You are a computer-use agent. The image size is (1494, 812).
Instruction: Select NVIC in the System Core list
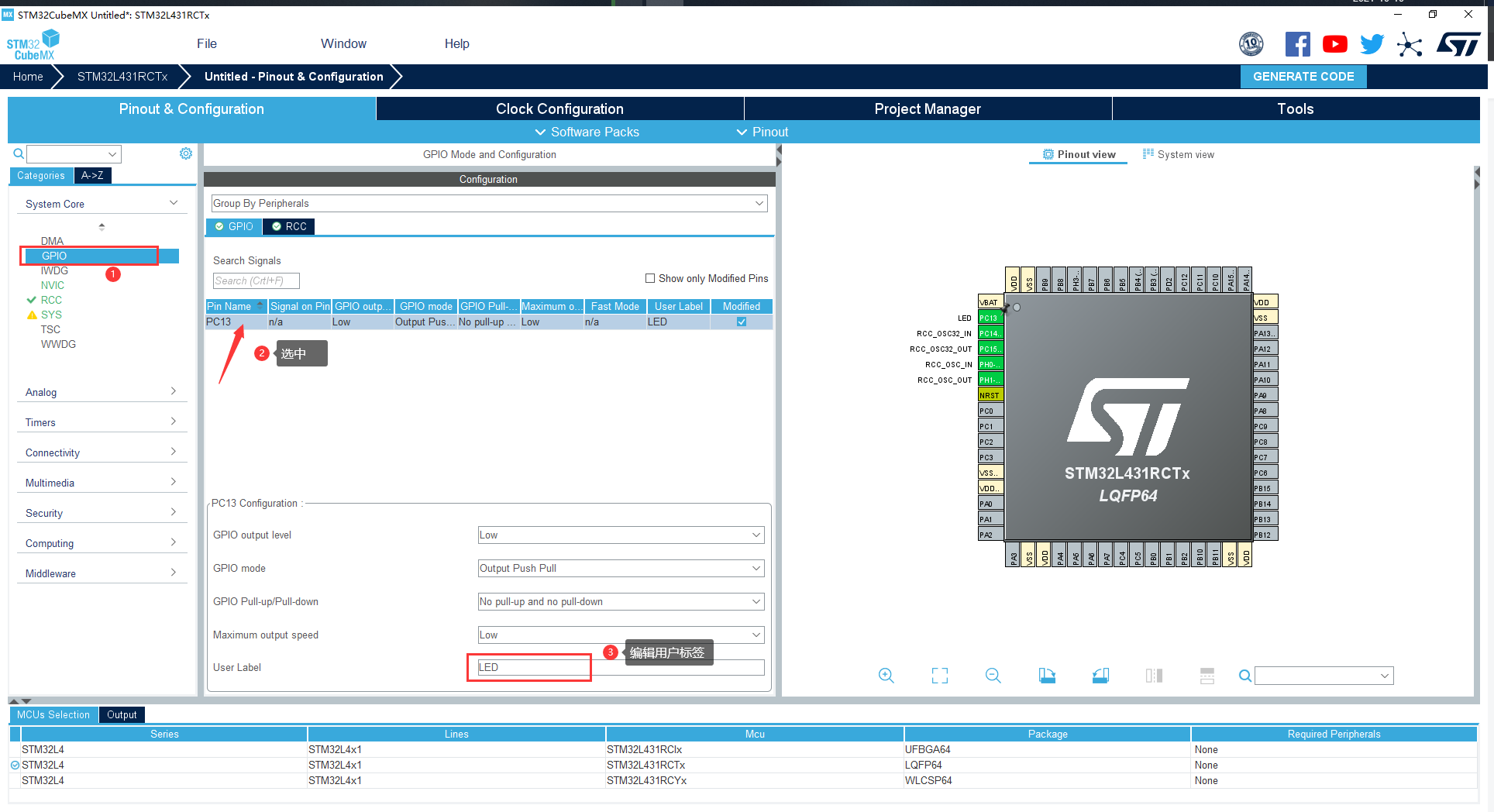click(x=53, y=285)
